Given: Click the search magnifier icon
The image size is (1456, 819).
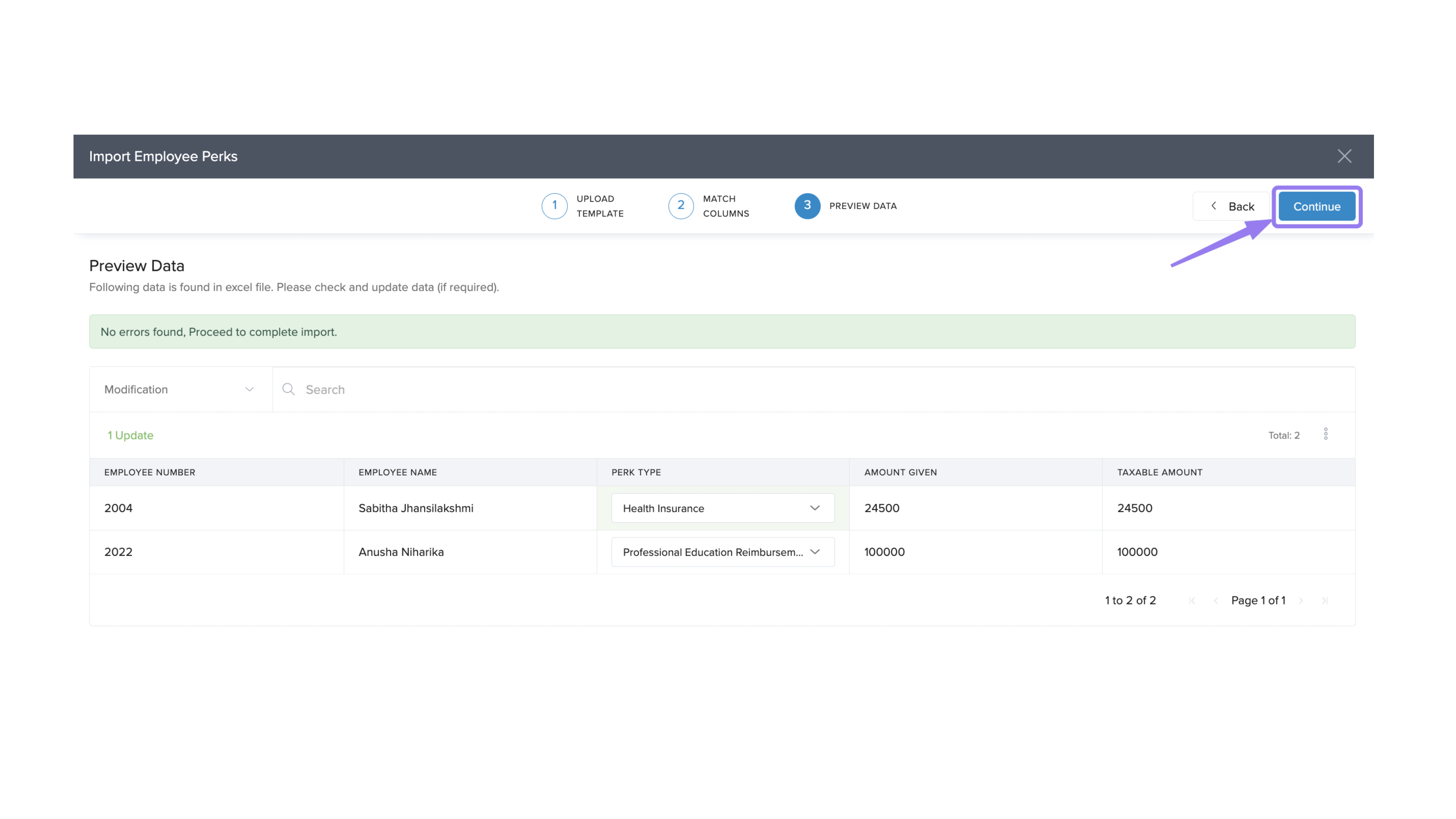Looking at the screenshot, I should (x=288, y=389).
